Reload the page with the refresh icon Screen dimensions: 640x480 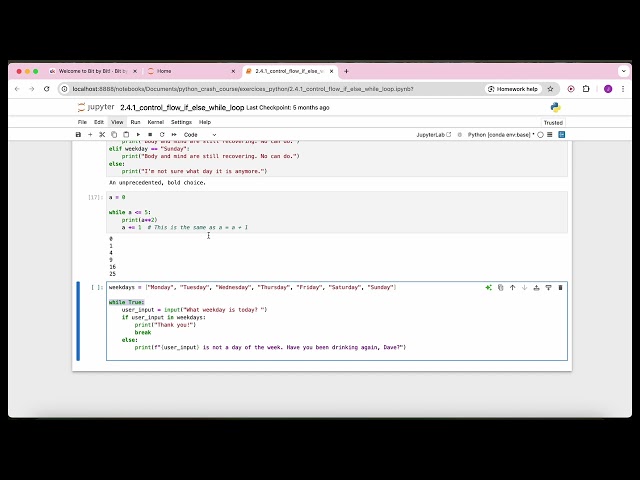coord(47,89)
